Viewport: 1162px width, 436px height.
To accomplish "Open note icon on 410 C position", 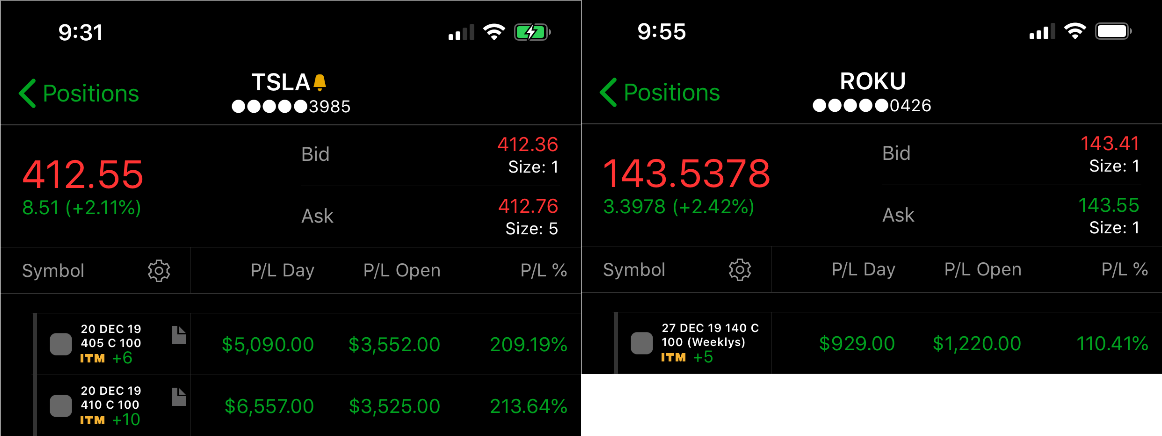I will (179, 397).
